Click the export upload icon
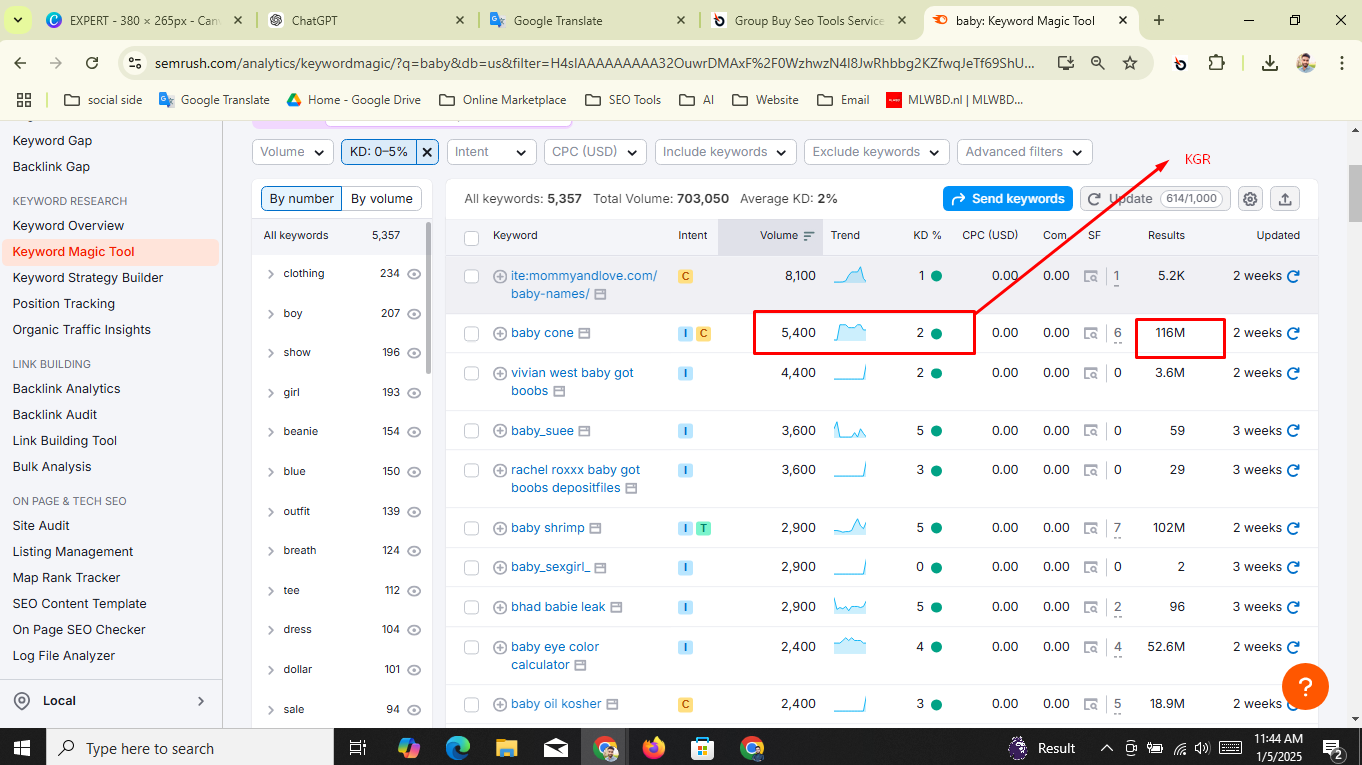 1285,199
